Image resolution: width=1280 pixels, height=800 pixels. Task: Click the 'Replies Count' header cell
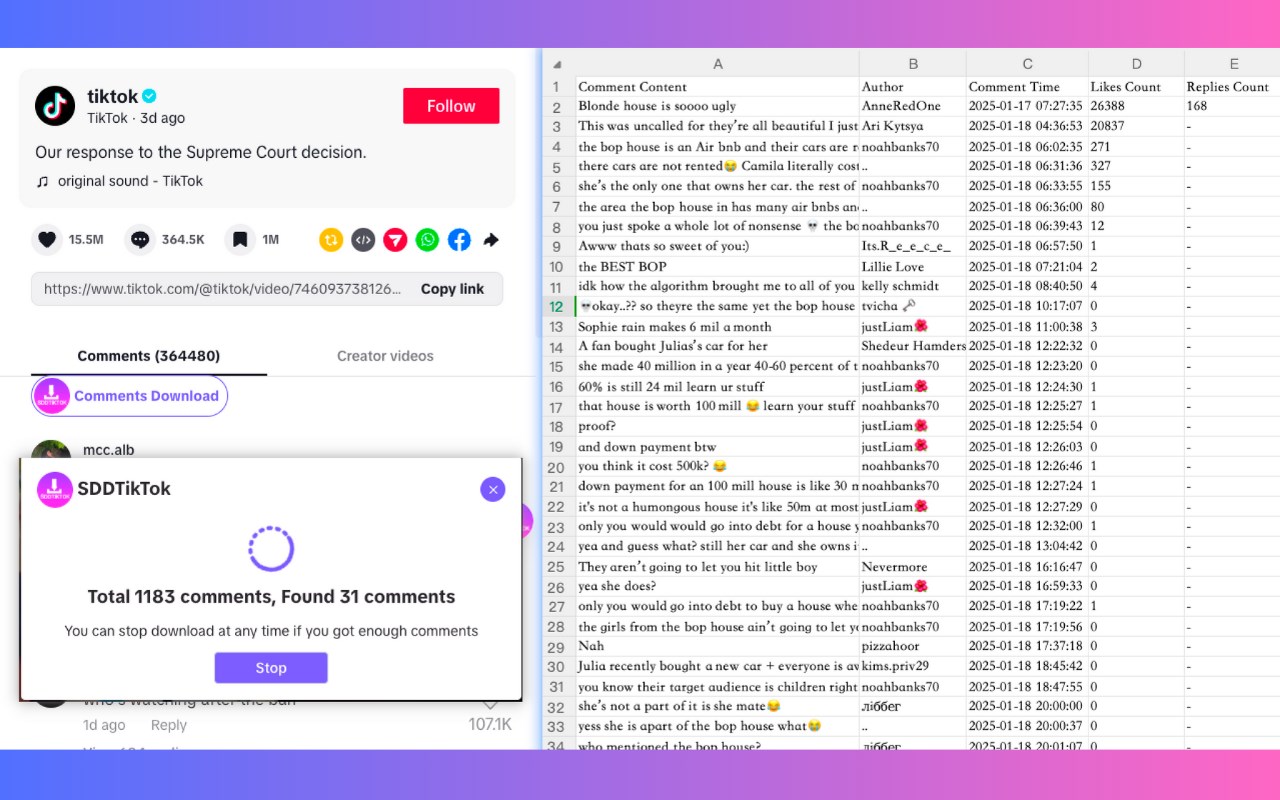1233,87
